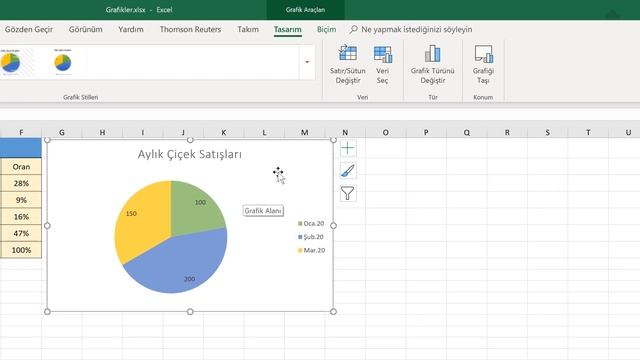The width and height of the screenshot is (640, 360).
Task: Select column N header
Action: (x=345, y=132)
